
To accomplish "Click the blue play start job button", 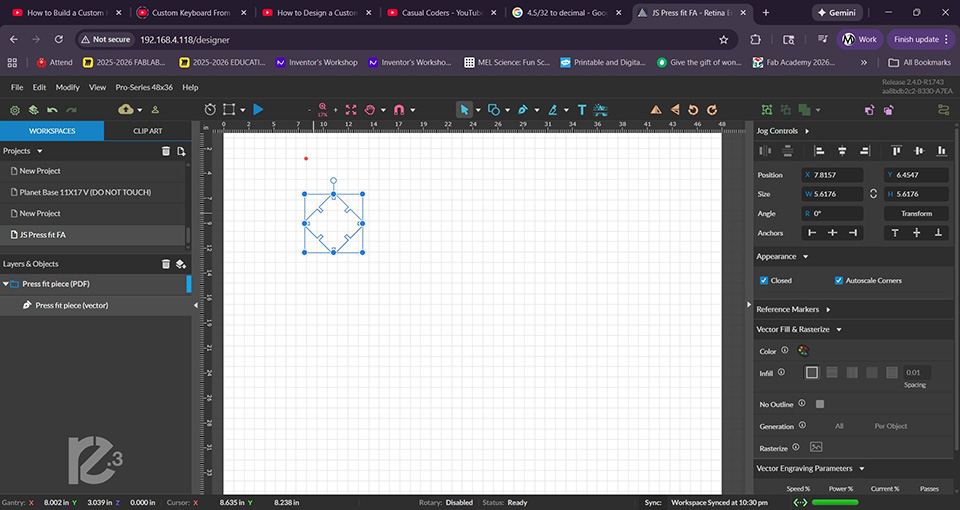I will pyautogui.click(x=258, y=110).
